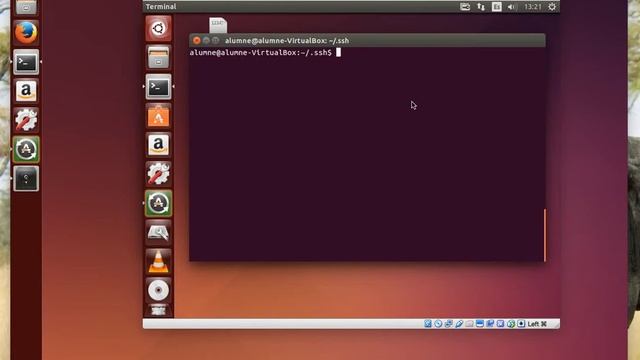Click the orange terminal scrollbar
The height and width of the screenshot is (360, 640).
(x=545, y=235)
